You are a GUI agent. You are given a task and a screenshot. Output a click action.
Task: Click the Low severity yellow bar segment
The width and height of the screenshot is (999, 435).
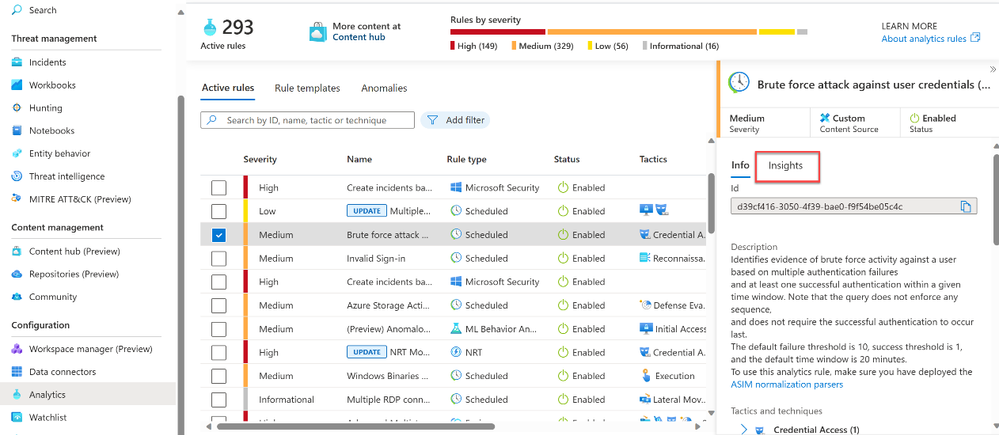[777, 32]
